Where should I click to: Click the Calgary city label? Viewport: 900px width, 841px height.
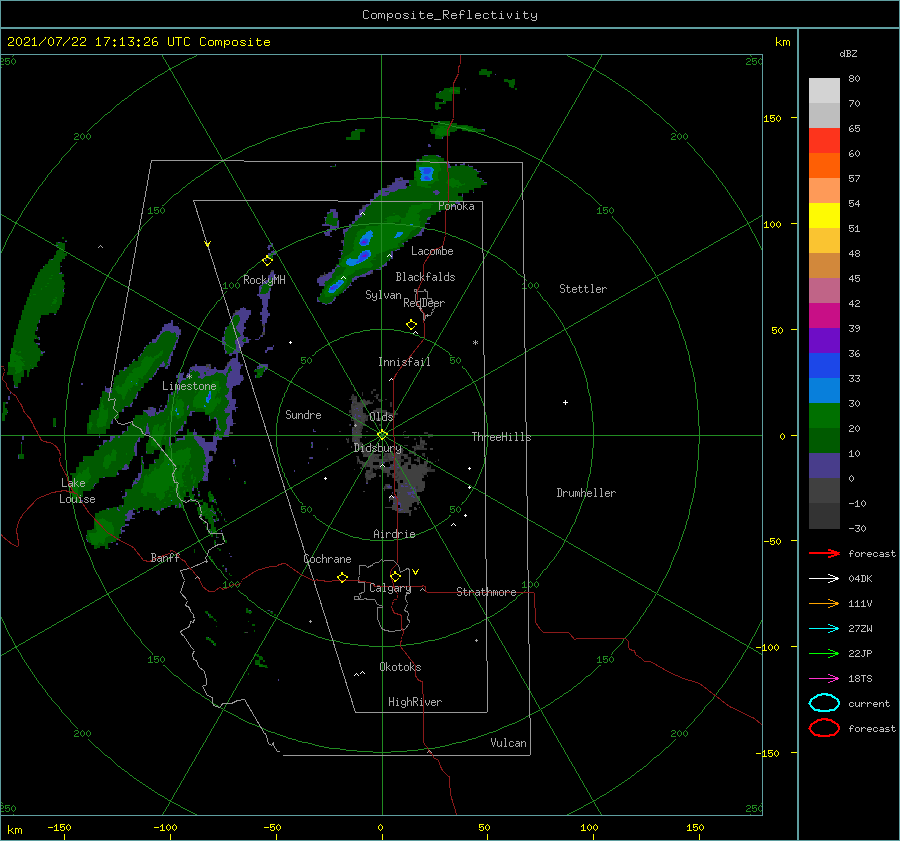point(390,588)
